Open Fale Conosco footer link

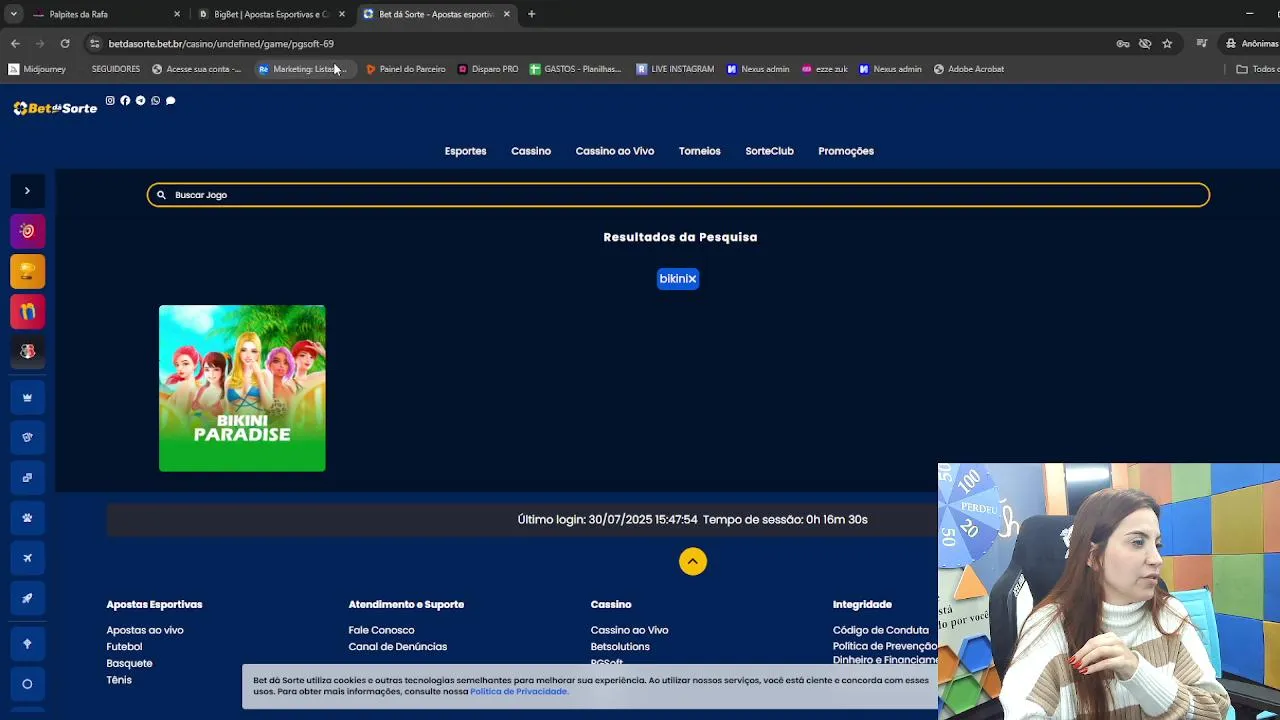(x=381, y=630)
